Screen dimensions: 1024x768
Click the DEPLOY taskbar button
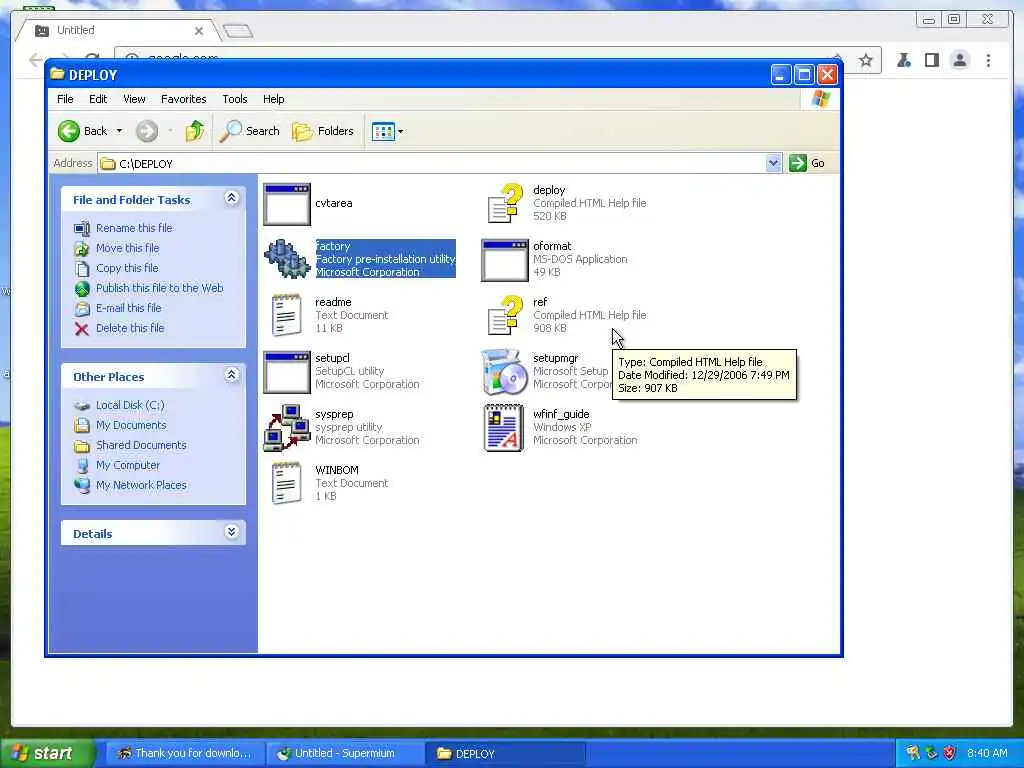tap(505, 754)
